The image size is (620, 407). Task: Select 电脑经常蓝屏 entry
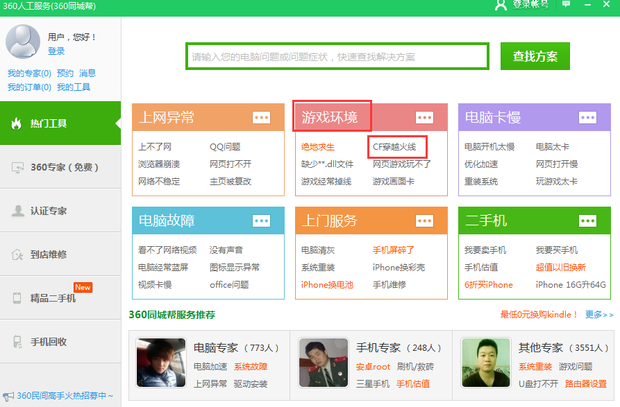click(x=163, y=267)
